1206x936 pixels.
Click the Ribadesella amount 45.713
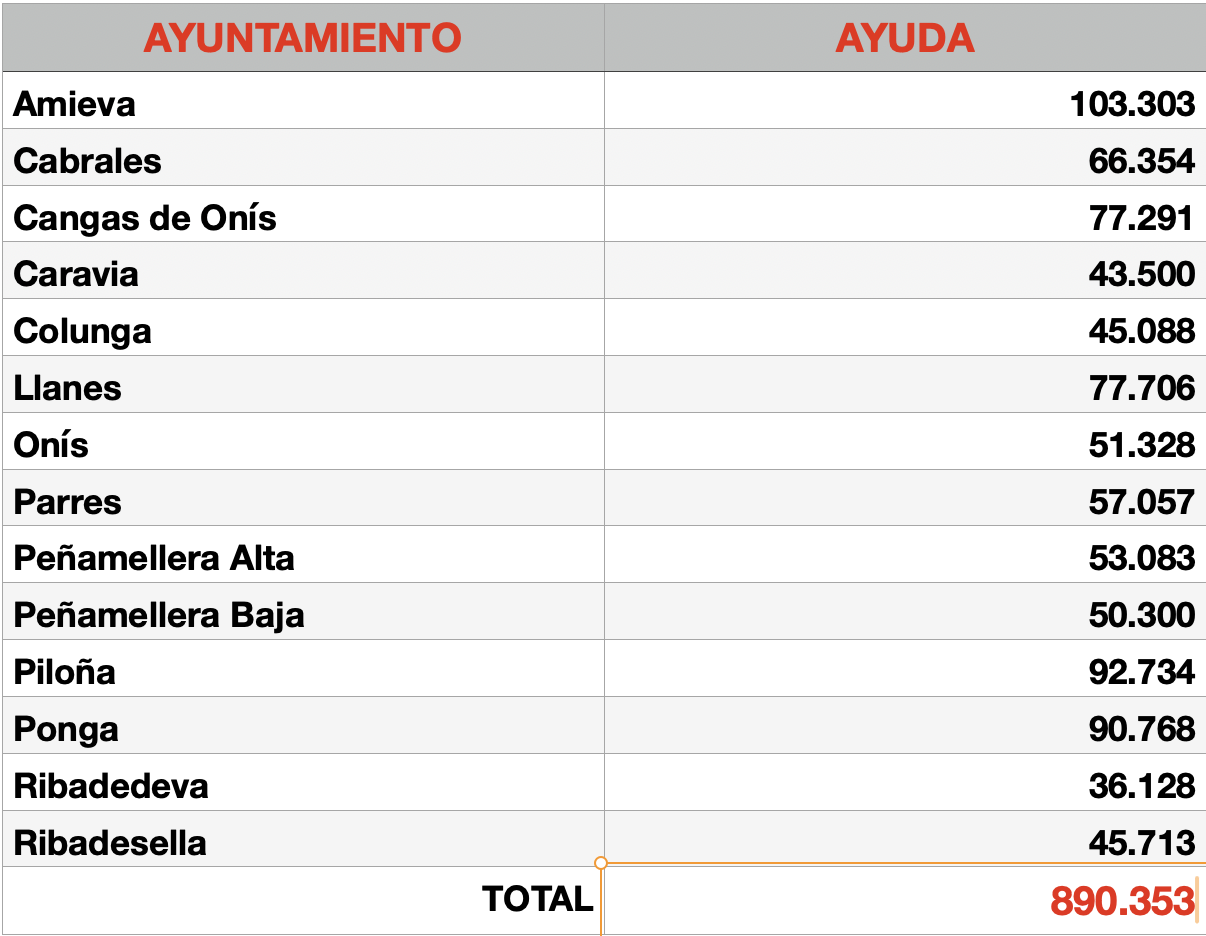pyautogui.click(x=1141, y=843)
